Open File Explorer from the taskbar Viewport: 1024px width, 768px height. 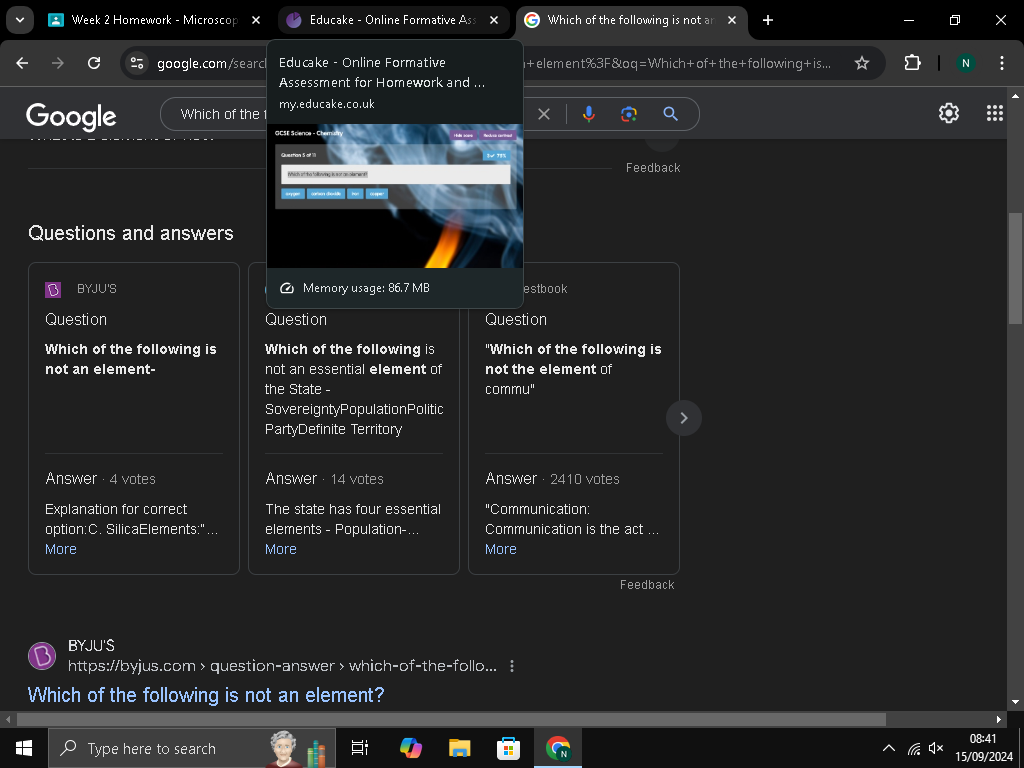coord(460,748)
